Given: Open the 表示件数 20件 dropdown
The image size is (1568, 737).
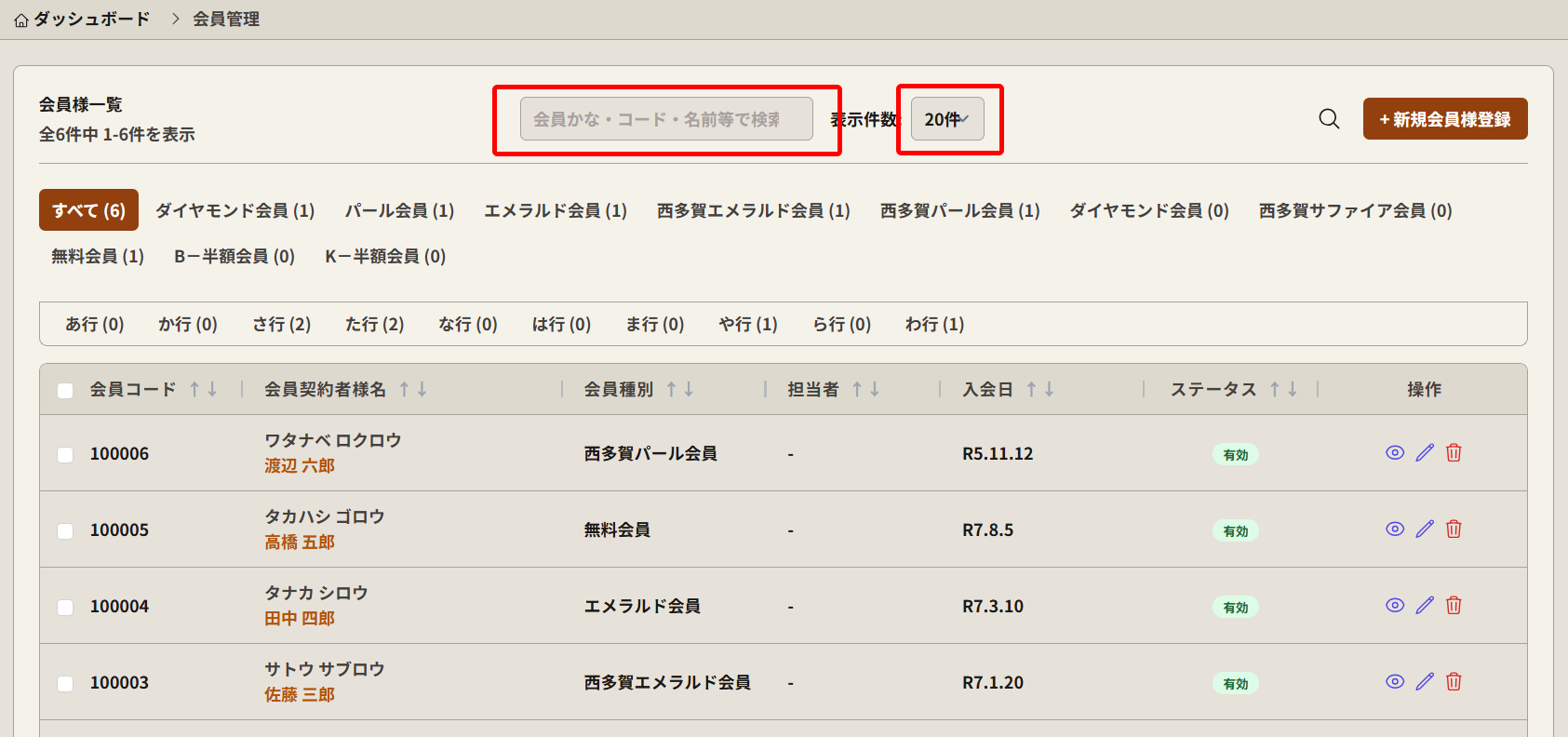Looking at the screenshot, I should point(946,119).
